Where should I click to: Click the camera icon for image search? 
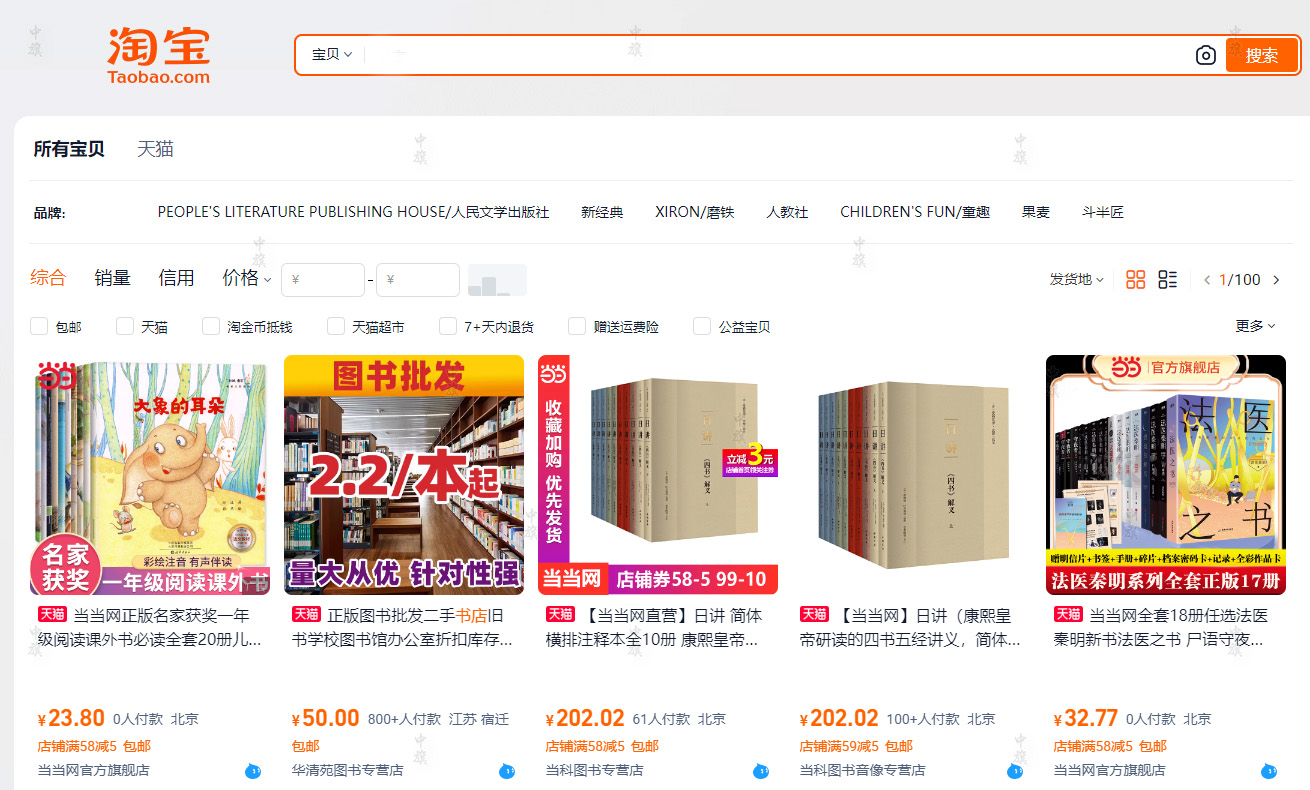(x=1204, y=55)
